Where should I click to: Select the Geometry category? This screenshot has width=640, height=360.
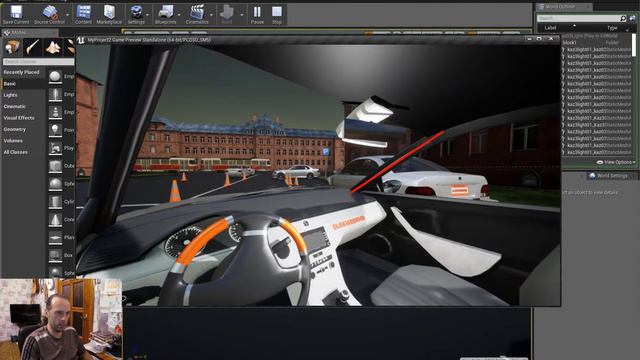15,129
